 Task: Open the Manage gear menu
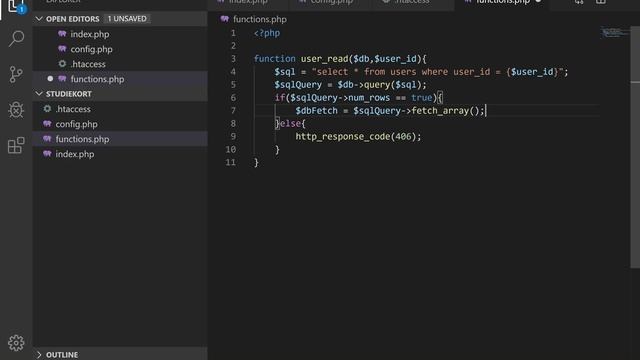point(16,343)
